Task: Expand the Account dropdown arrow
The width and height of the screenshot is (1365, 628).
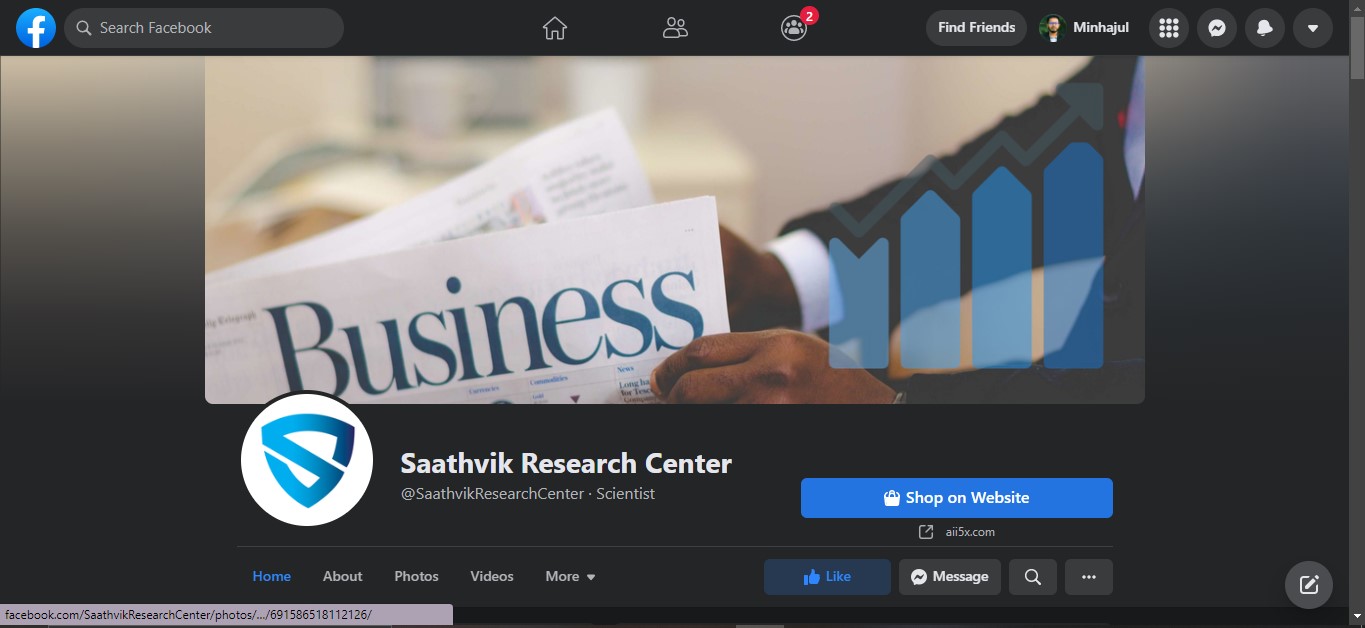Action: (x=1313, y=28)
